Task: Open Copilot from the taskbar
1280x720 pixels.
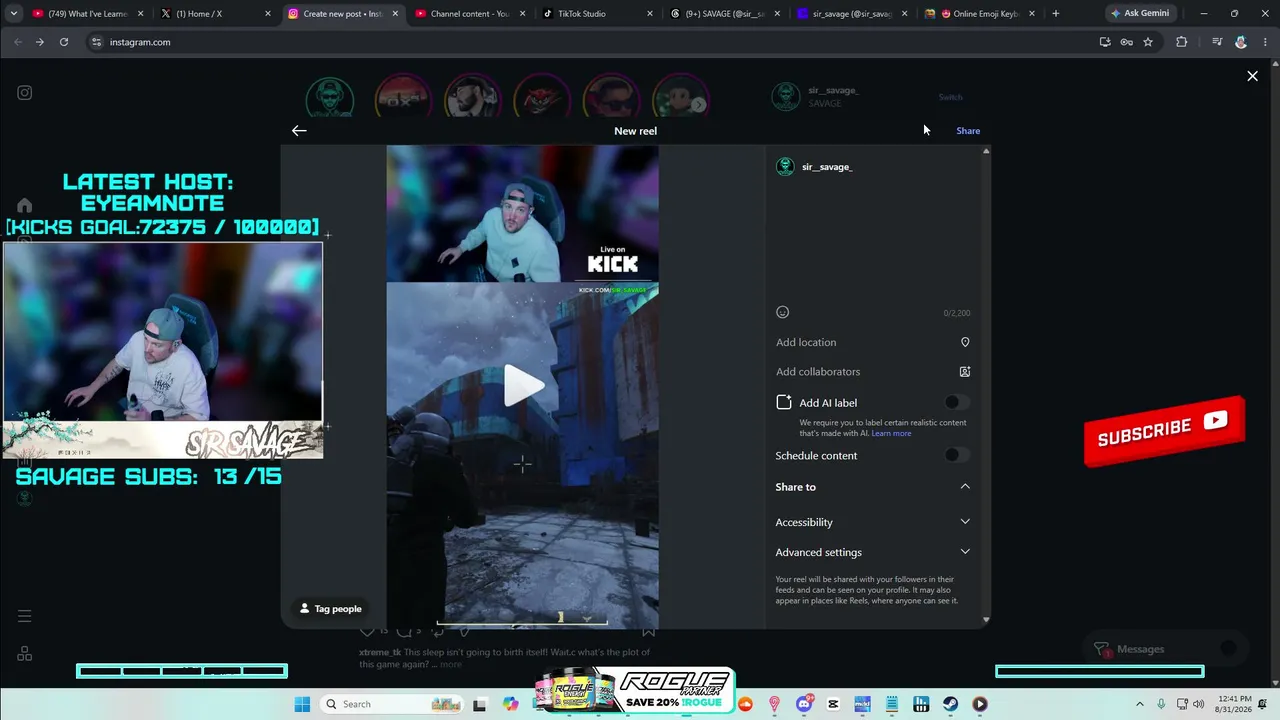Action: tap(511, 704)
